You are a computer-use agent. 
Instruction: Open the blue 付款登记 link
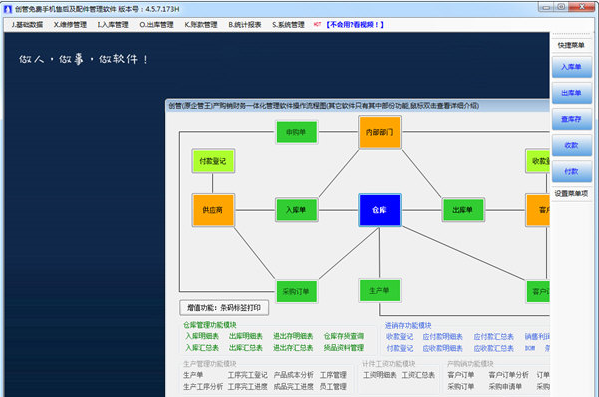[400, 348]
